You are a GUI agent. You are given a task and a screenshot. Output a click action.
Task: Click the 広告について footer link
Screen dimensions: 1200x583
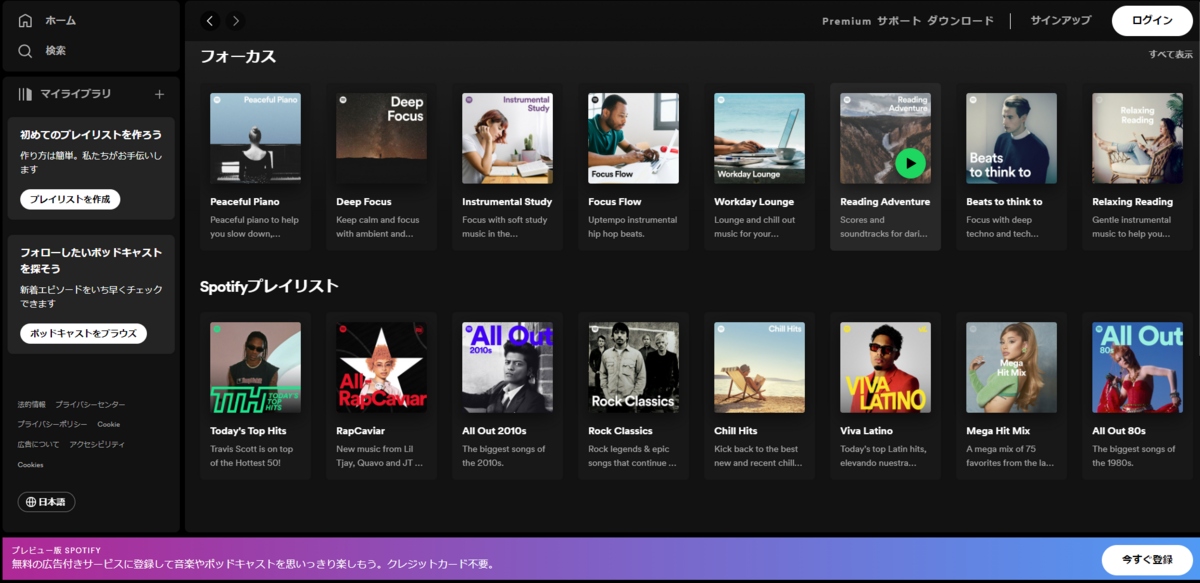38,444
